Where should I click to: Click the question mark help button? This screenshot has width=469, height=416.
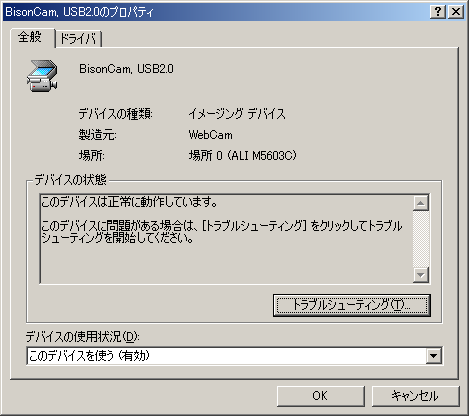pos(438,12)
